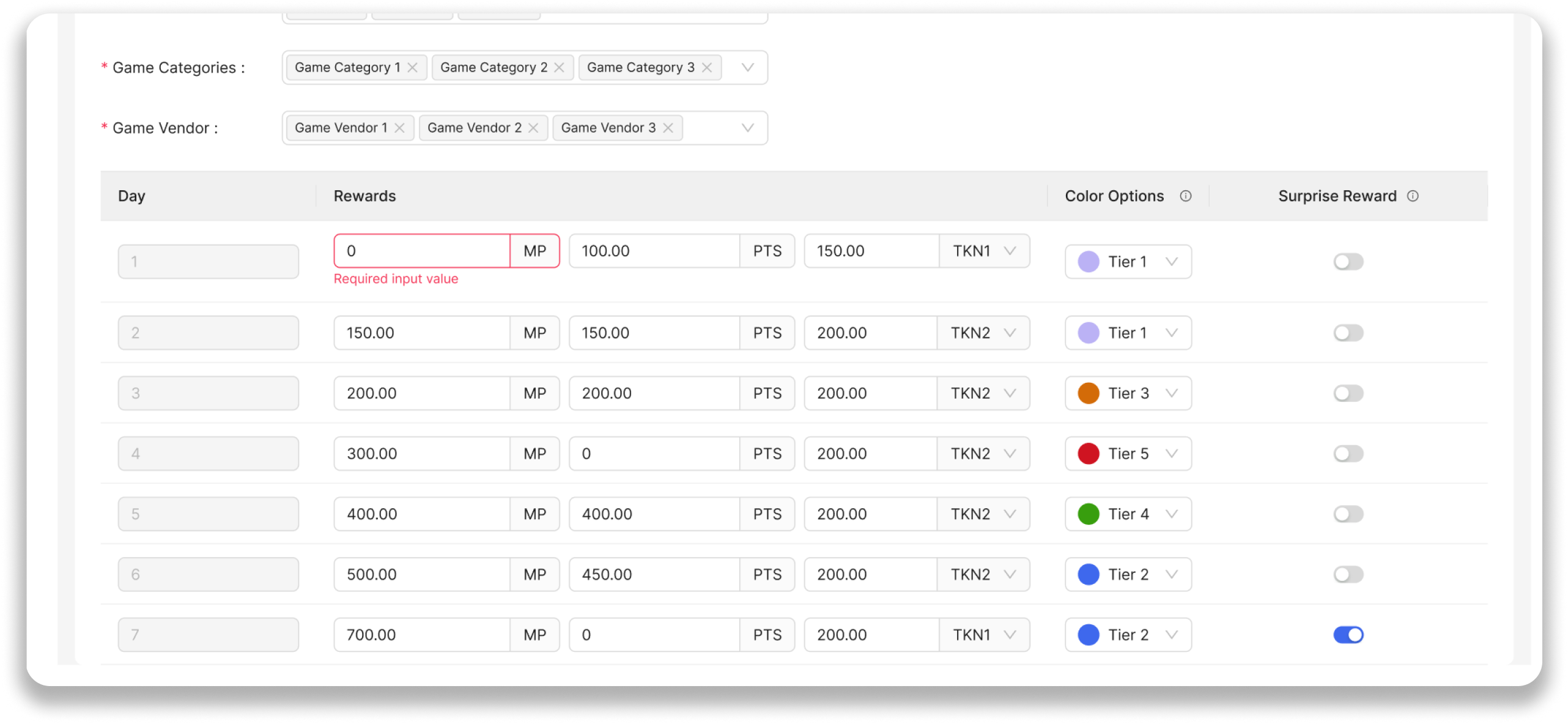Click Day 5 green Tier 4 swatch

(x=1089, y=514)
